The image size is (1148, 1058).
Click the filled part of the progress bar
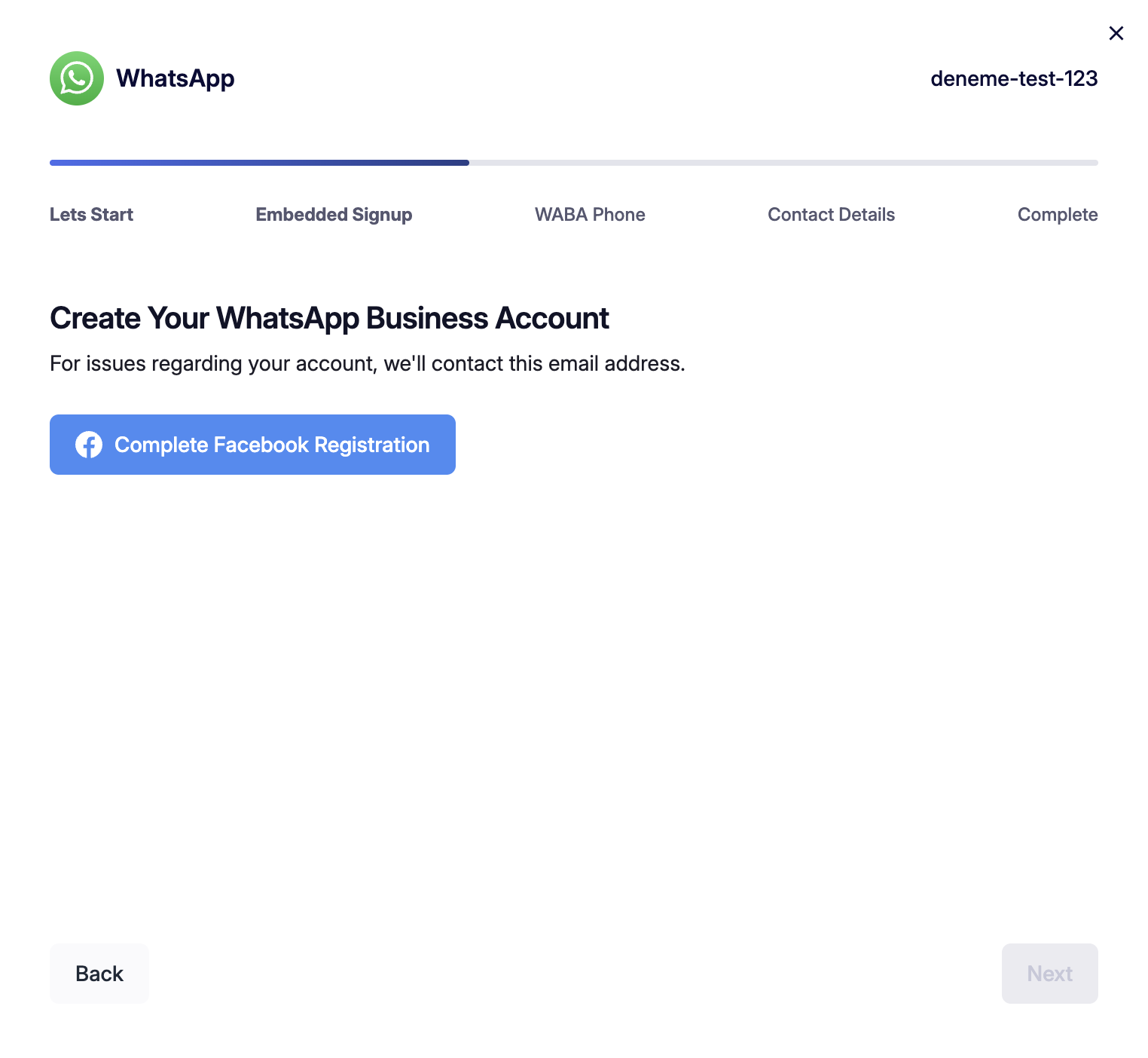259,163
